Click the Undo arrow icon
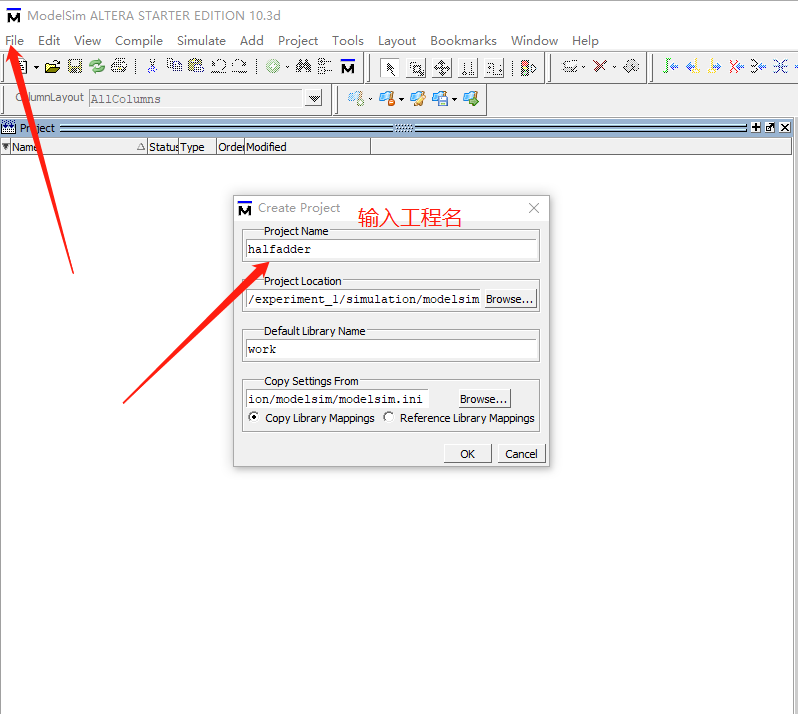The height and width of the screenshot is (714, 798). point(218,66)
